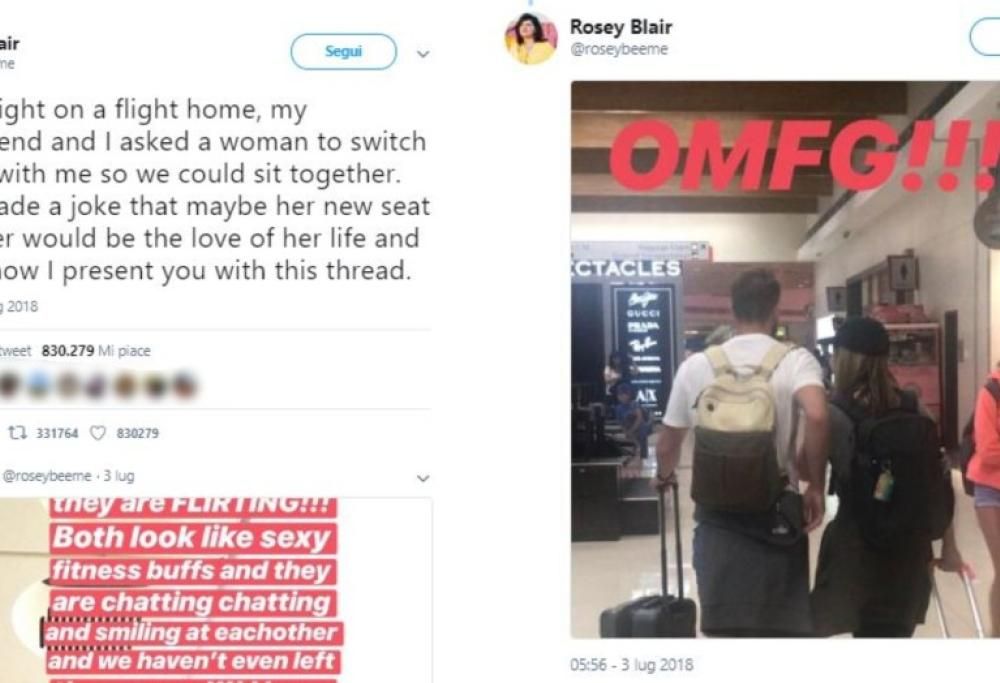This screenshot has width=1000, height=683.
Task: Click the Segui follow button
Action: coord(343,52)
